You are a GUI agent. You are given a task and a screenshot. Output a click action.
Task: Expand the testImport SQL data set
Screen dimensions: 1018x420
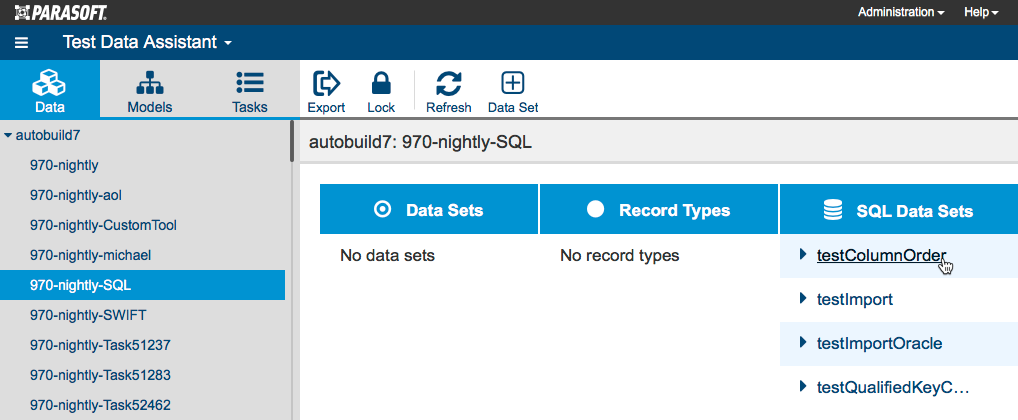(x=804, y=298)
